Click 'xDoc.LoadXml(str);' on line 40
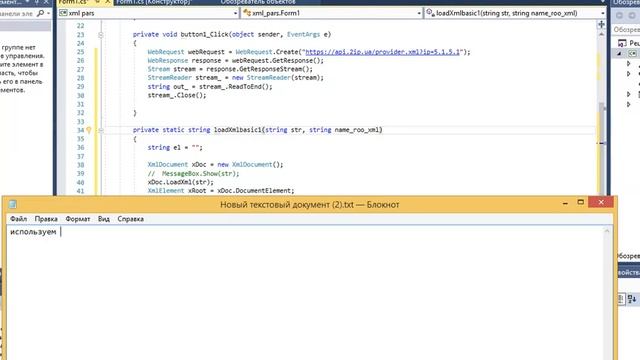 click(x=180, y=182)
